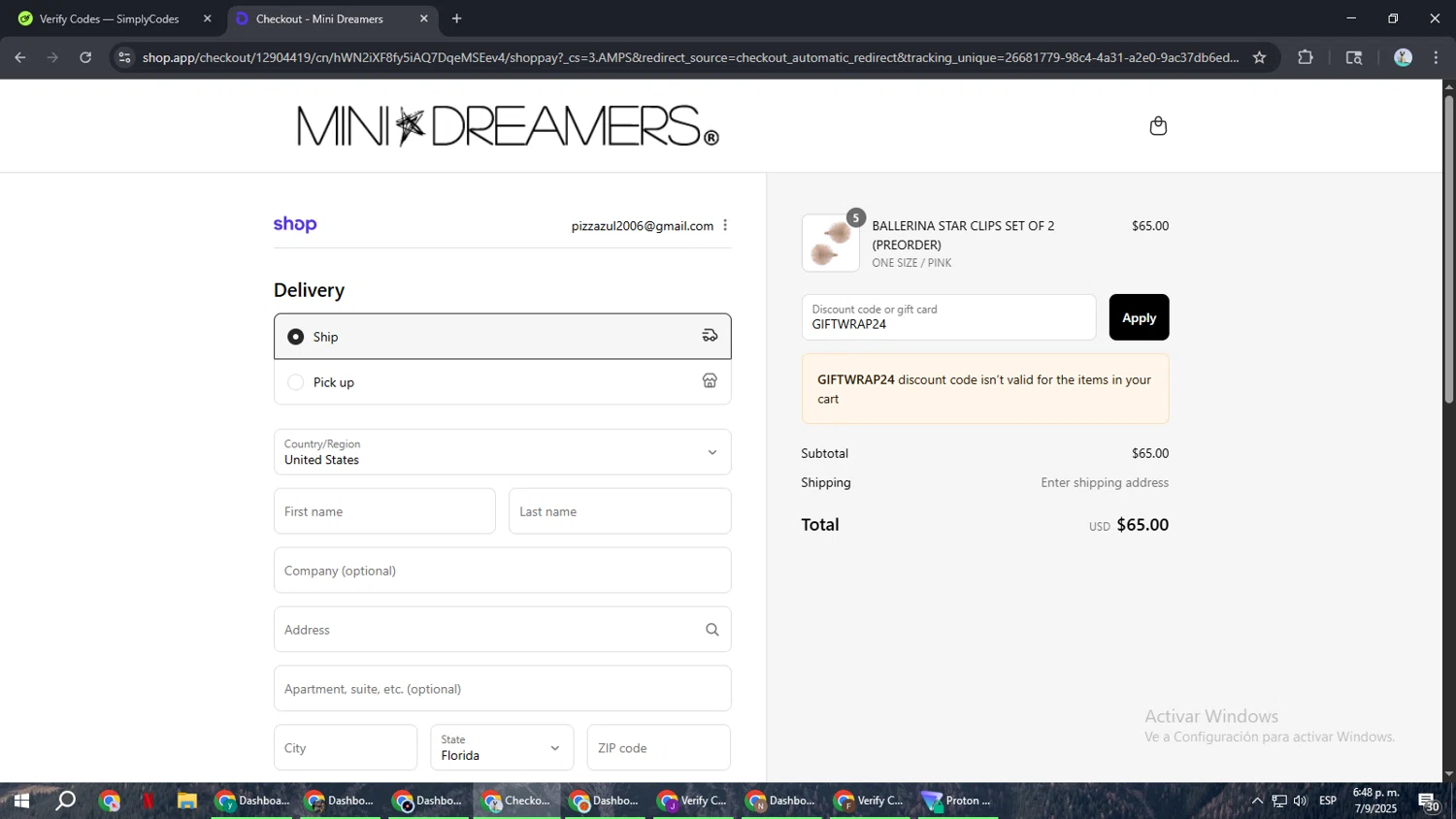Screen dimensions: 1456x819
Task: Go back to the previous page
Action: point(19,57)
